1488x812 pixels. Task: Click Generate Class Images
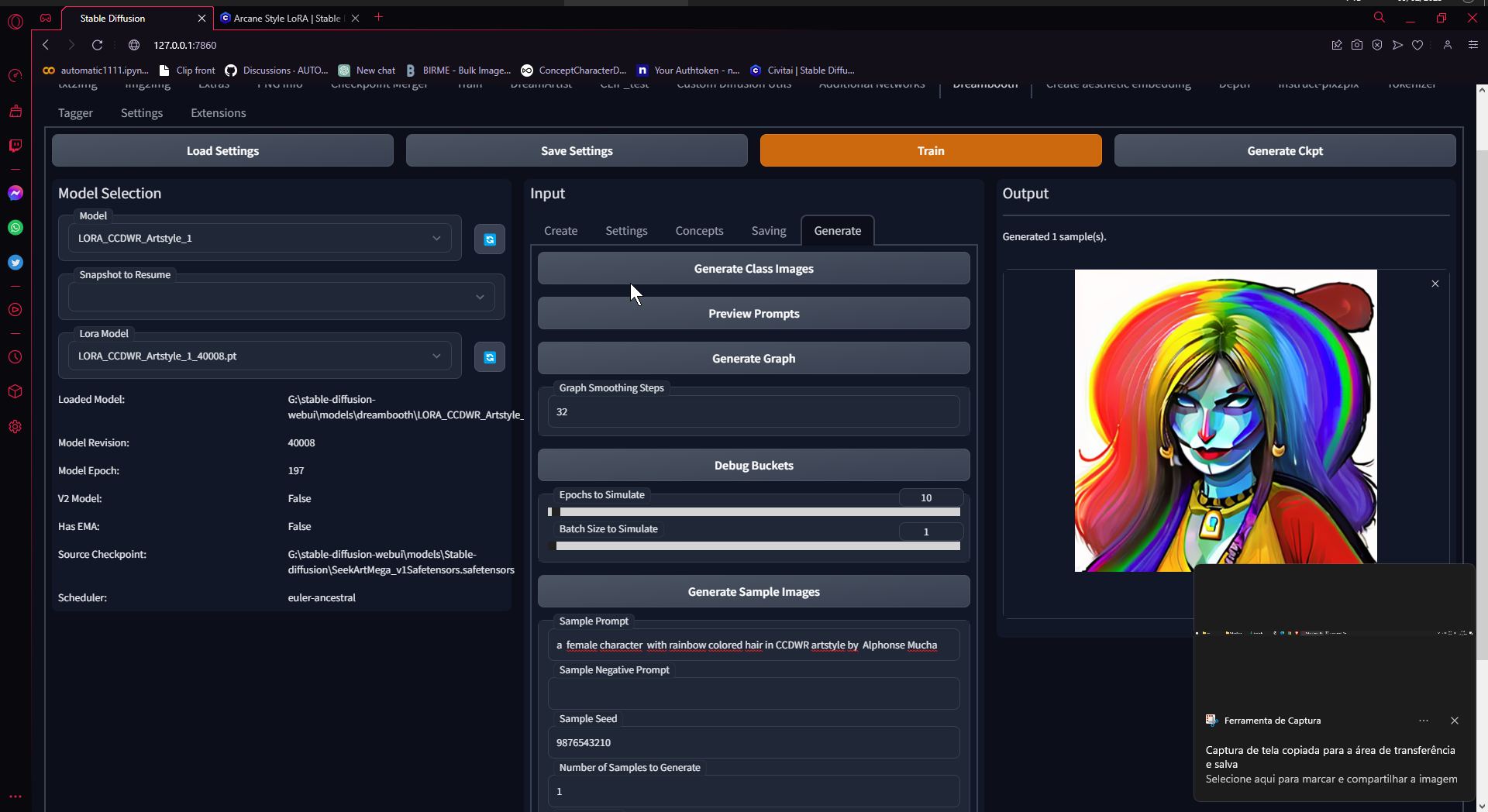753,269
